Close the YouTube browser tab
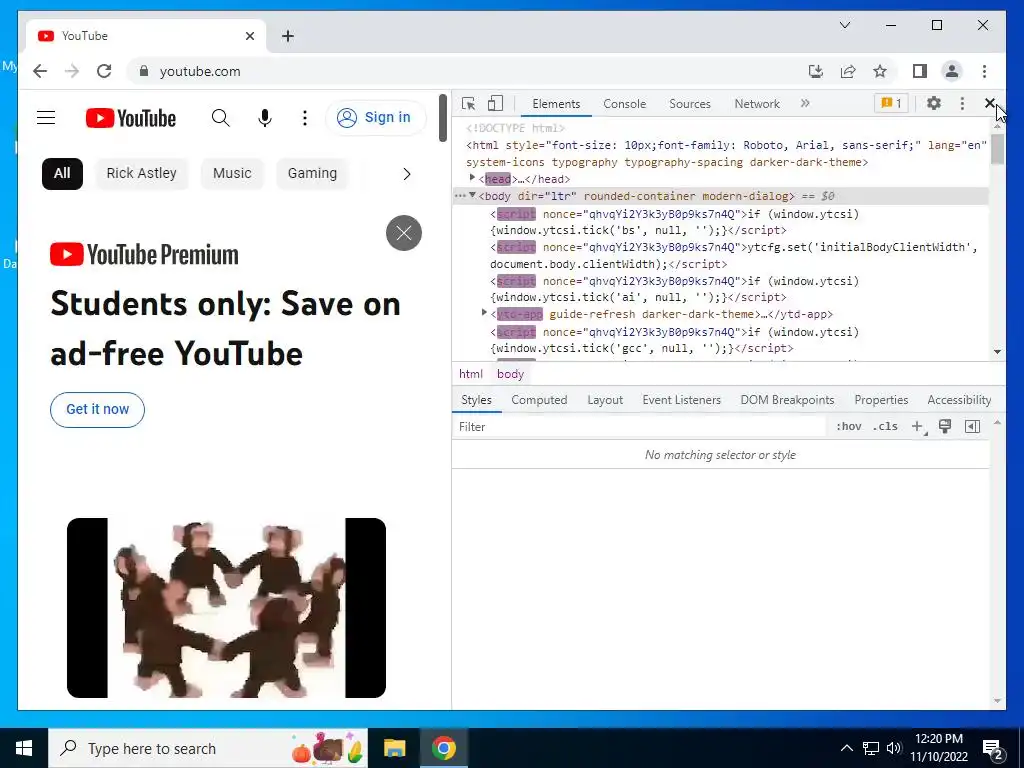The image size is (1024, 768). coord(249,36)
